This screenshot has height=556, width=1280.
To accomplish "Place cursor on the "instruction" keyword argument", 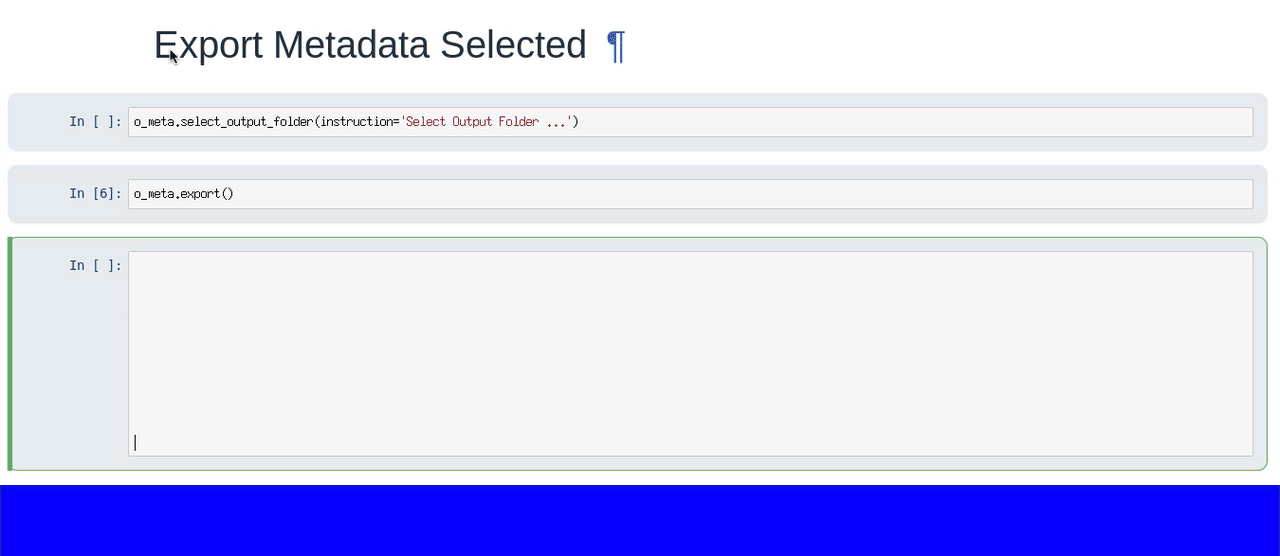I will click(x=355, y=122).
